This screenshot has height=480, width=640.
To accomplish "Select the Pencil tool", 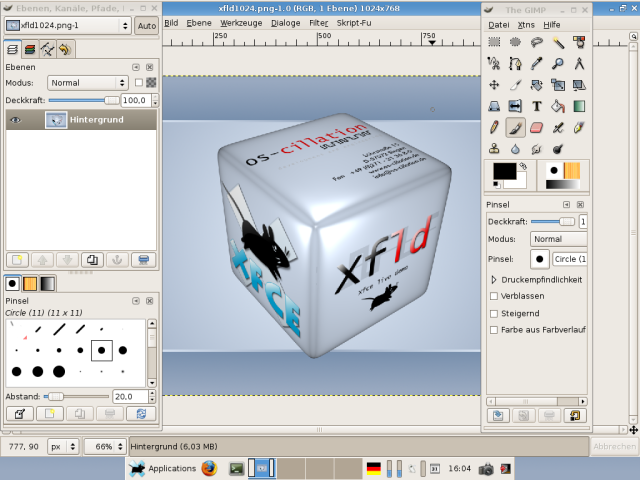I will click(494, 128).
